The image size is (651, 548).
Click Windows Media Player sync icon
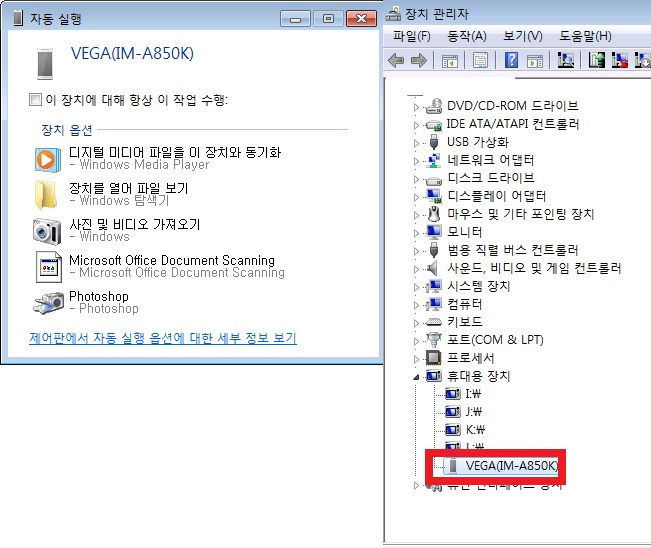click(x=46, y=159)
